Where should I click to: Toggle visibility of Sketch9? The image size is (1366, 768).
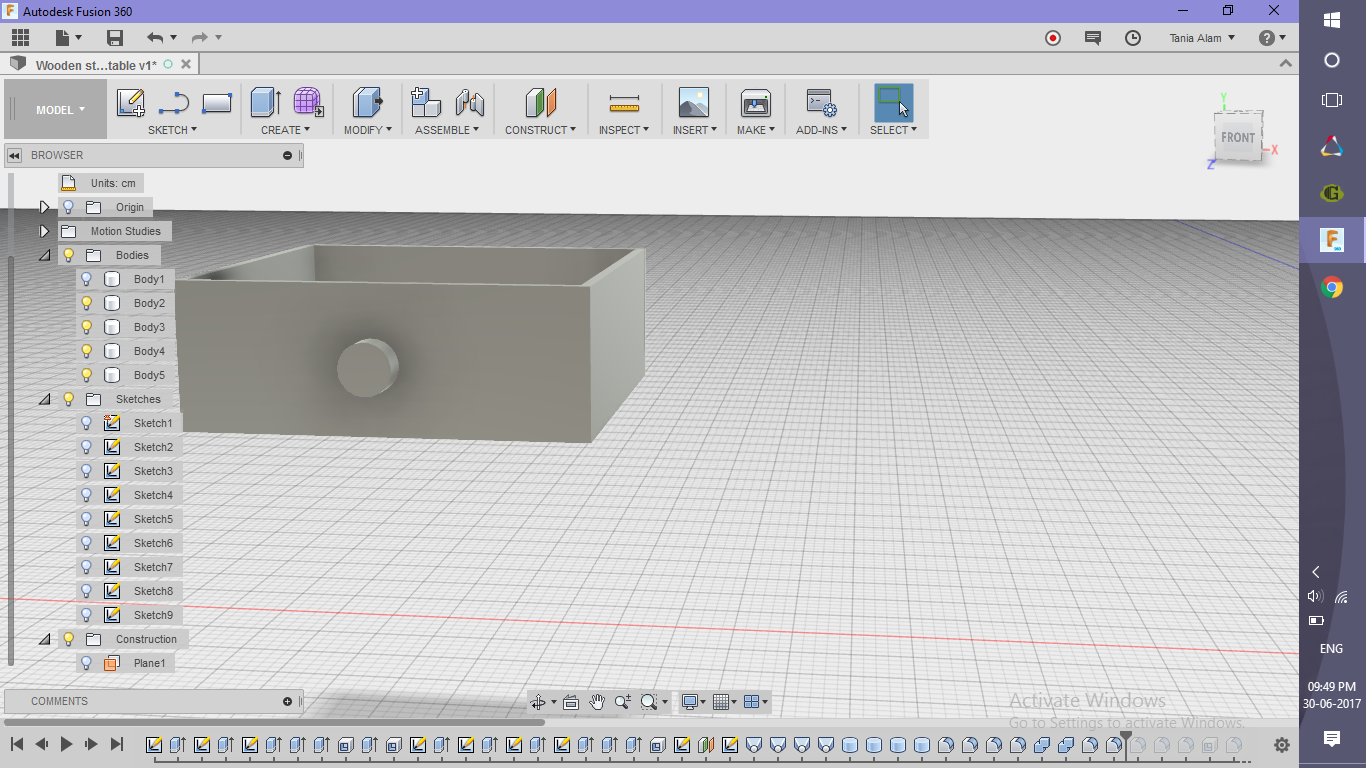tap(87, 615)
